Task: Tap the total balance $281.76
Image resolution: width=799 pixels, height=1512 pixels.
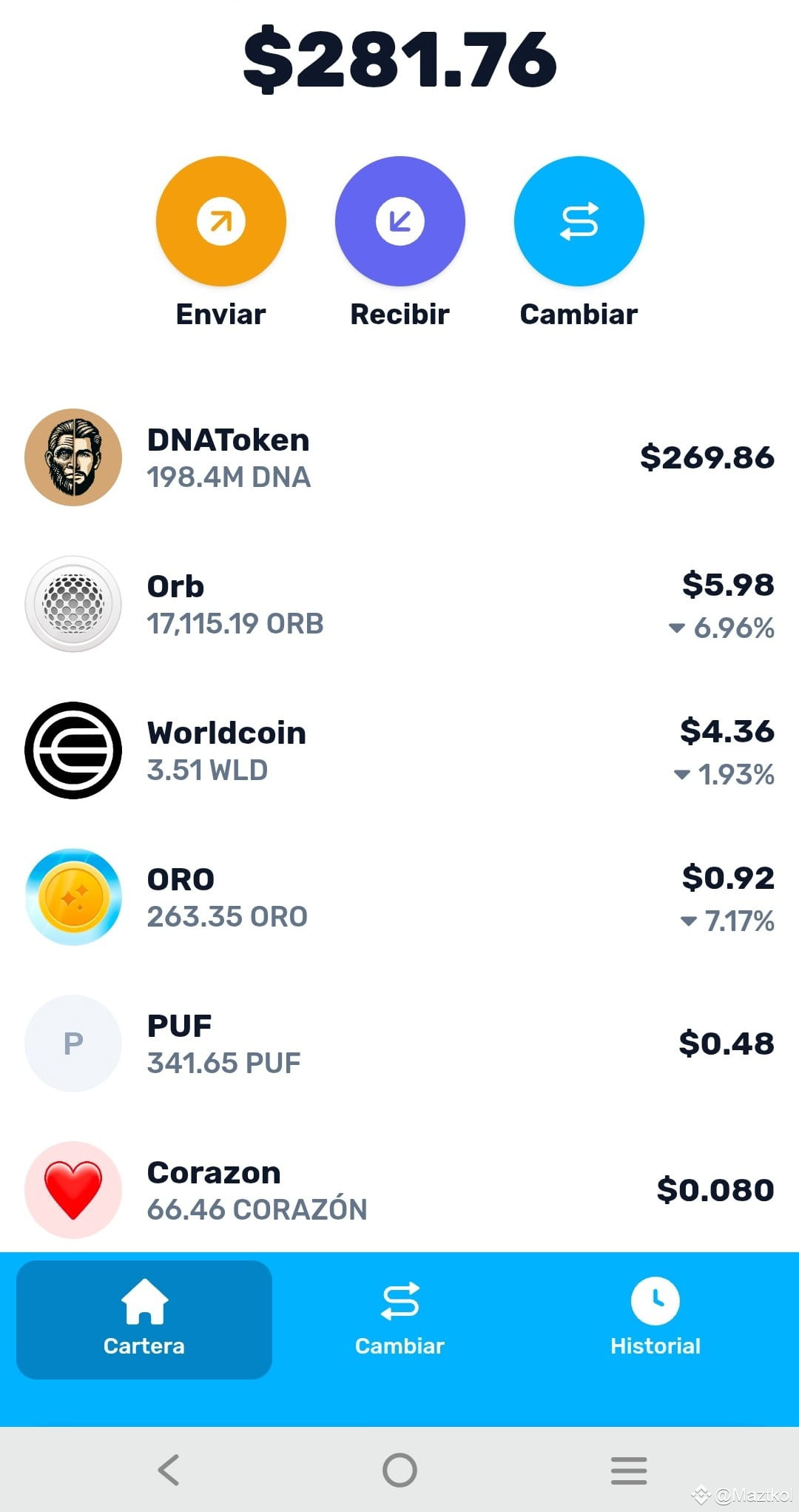Action: 399,59
